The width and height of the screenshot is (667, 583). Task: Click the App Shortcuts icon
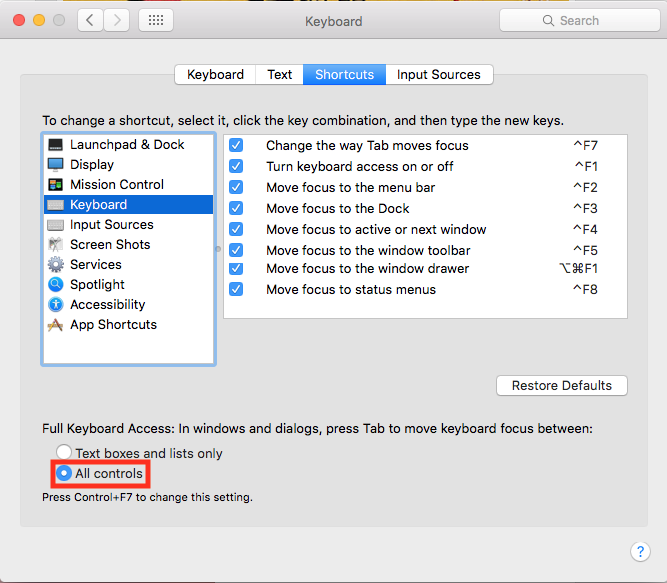click(55, 325)
